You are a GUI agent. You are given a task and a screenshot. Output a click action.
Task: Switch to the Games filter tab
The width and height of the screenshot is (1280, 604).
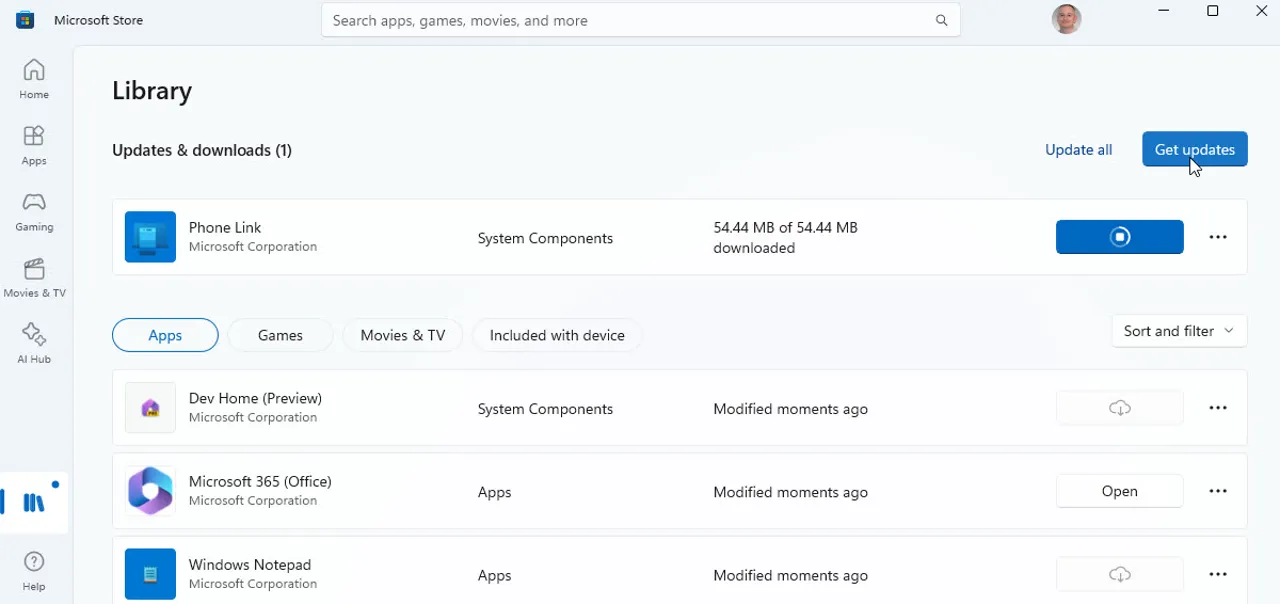(280, 335)
